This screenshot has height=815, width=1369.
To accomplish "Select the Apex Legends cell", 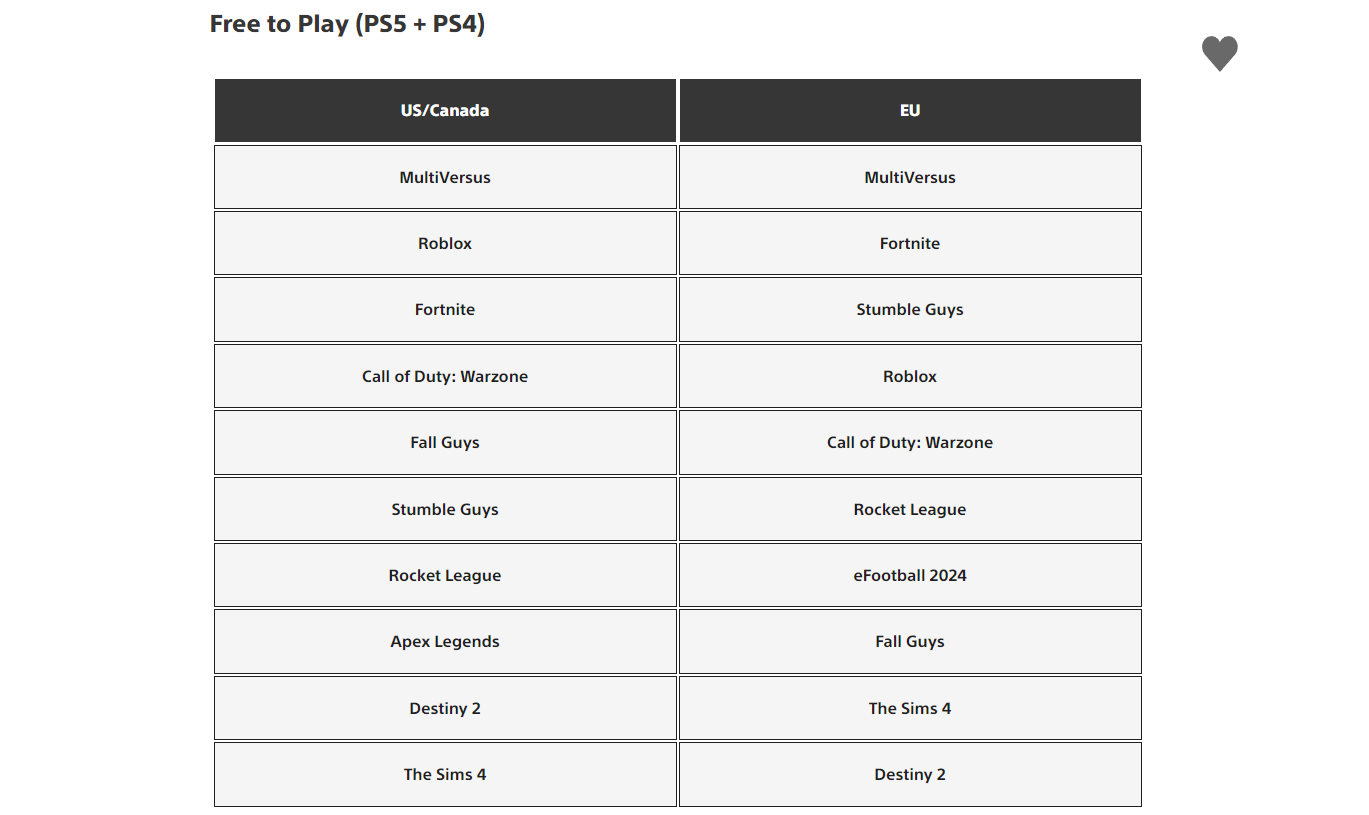I will (445, 641).
